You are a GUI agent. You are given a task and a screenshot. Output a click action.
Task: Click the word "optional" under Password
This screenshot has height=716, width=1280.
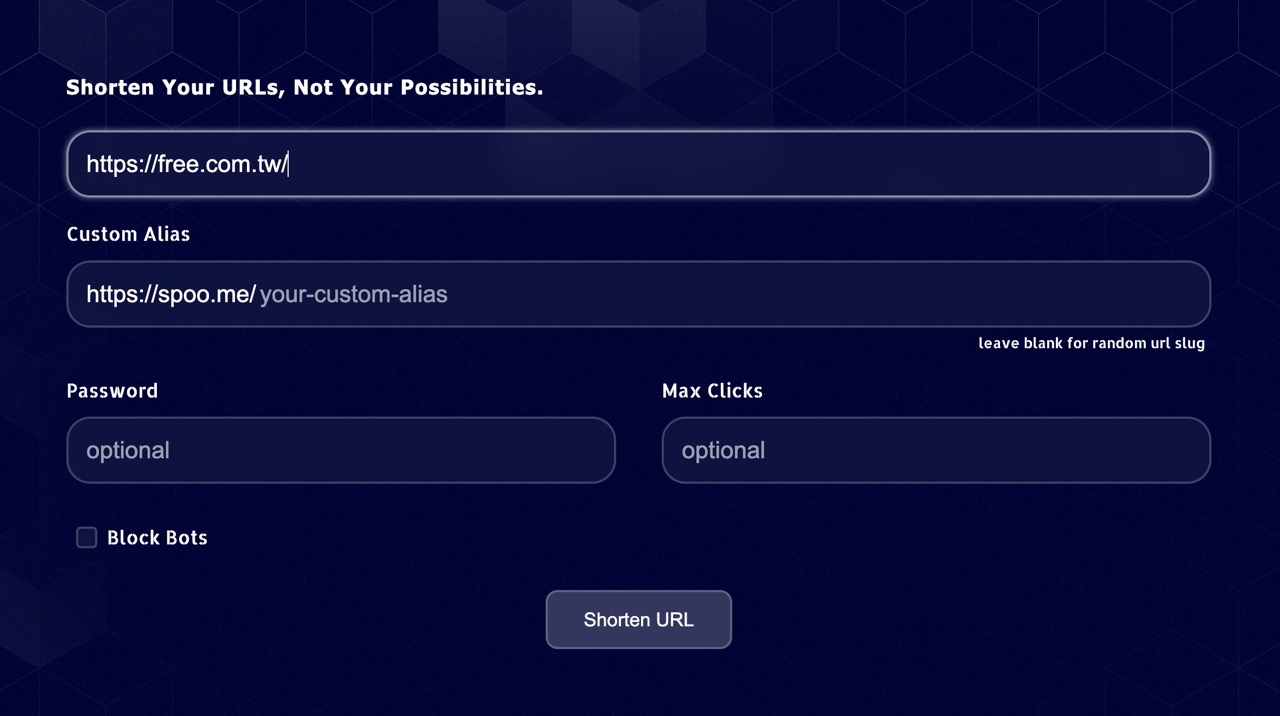click(127, 450)
